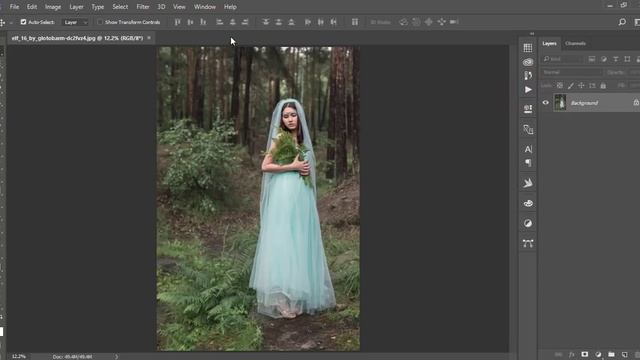The width and height of the screenshot is (640, 360).
Task: Expand the status bar info arrow
Action: coord(116,356)
